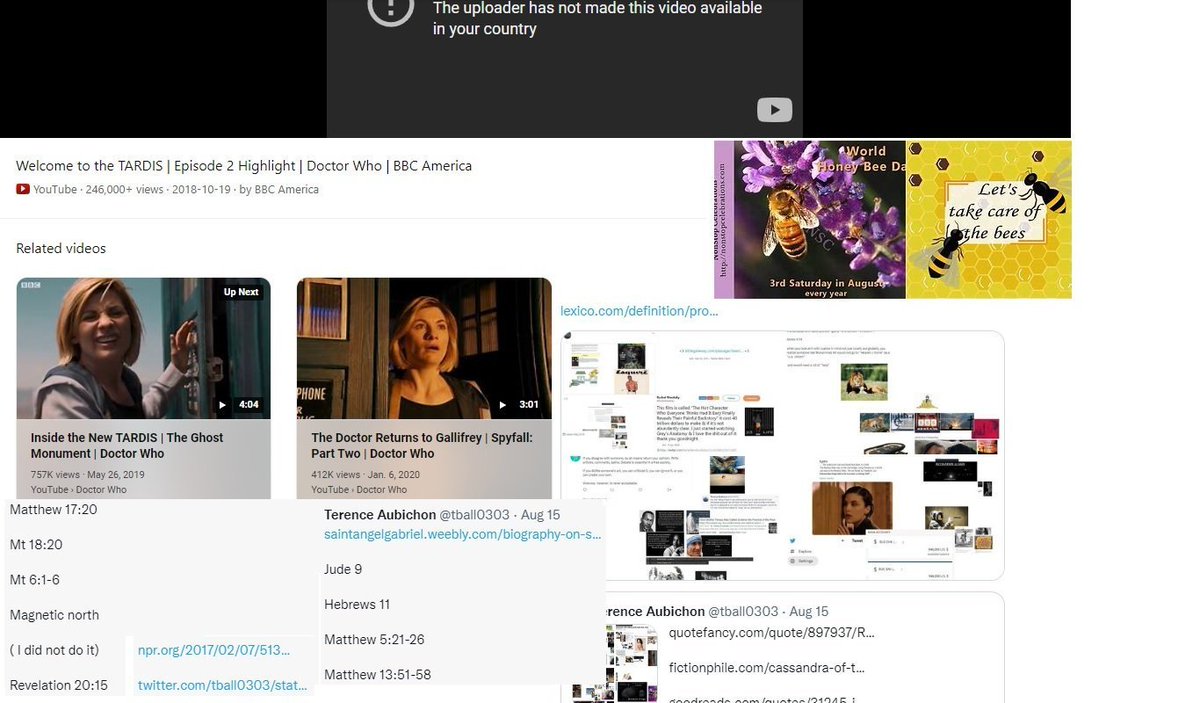The image size is (1200, 703).
Task: Click the Let's take care of the bees image
Action: (989, 219)
